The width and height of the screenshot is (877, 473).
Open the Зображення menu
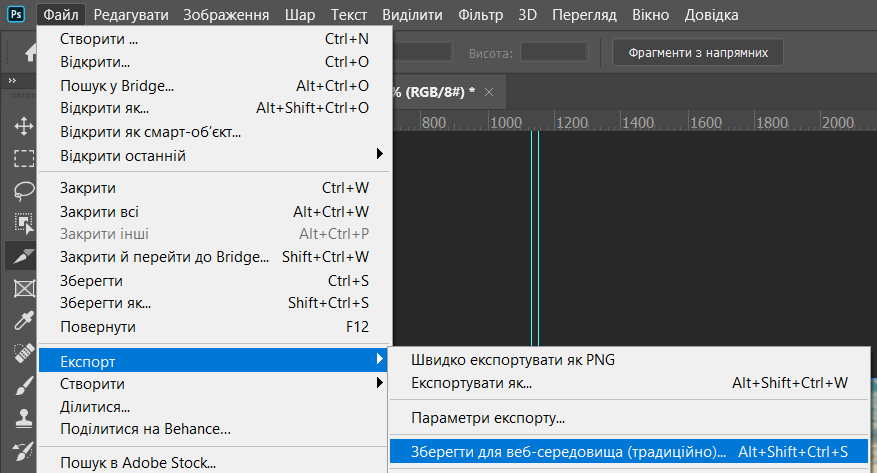tap(226, 15)
